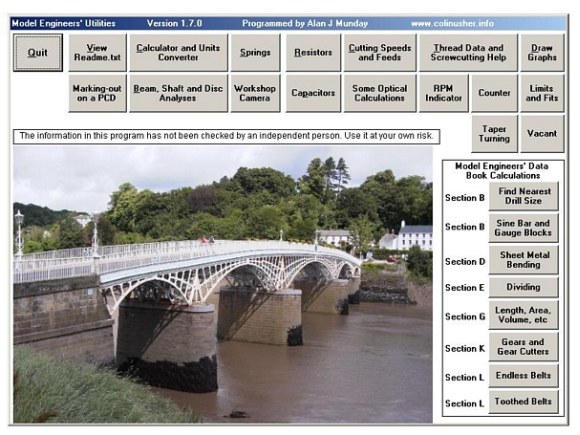The width and height of the screenshot is (580, 435).
Task: Open View Readme.txt
Action: (97, 53)
